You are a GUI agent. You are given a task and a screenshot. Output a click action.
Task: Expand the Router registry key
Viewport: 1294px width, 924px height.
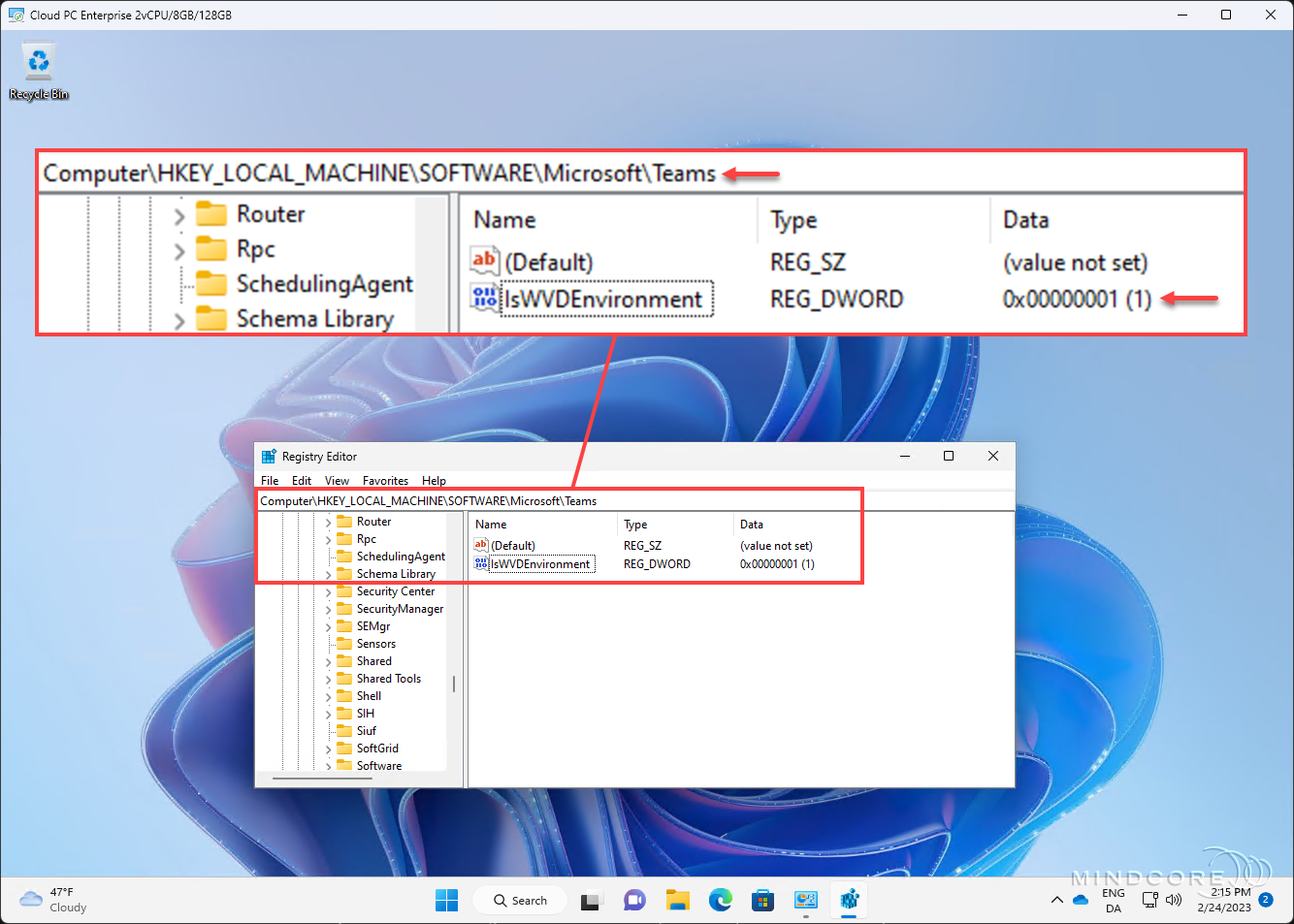331,521
